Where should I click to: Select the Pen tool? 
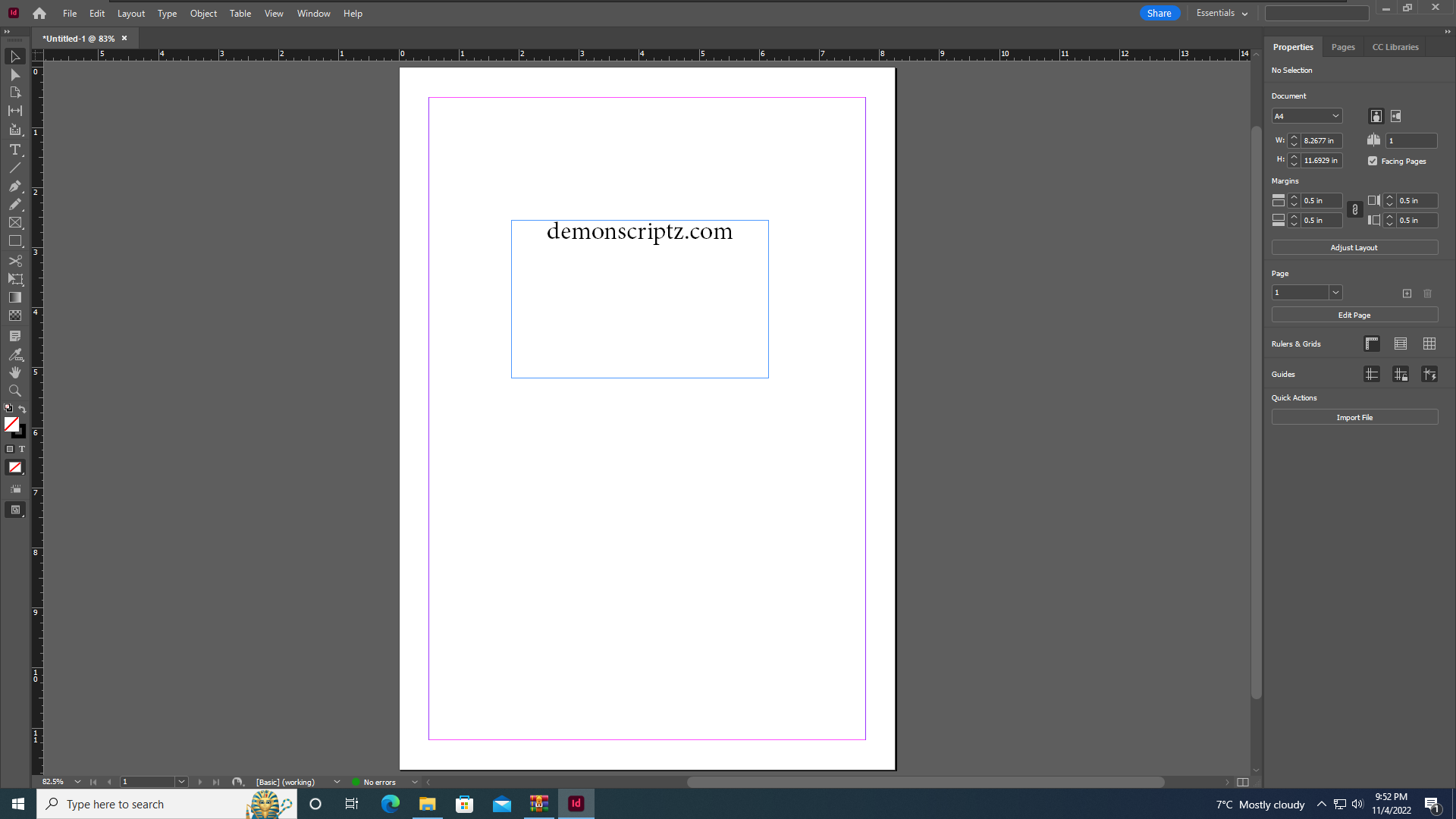click(x=14, y=186)
